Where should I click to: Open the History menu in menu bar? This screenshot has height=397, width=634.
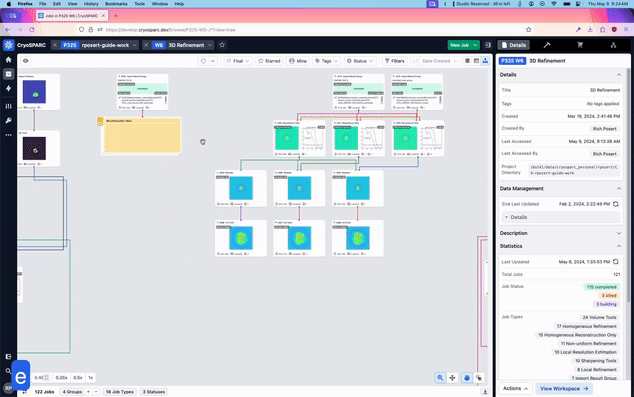(91, 4)
